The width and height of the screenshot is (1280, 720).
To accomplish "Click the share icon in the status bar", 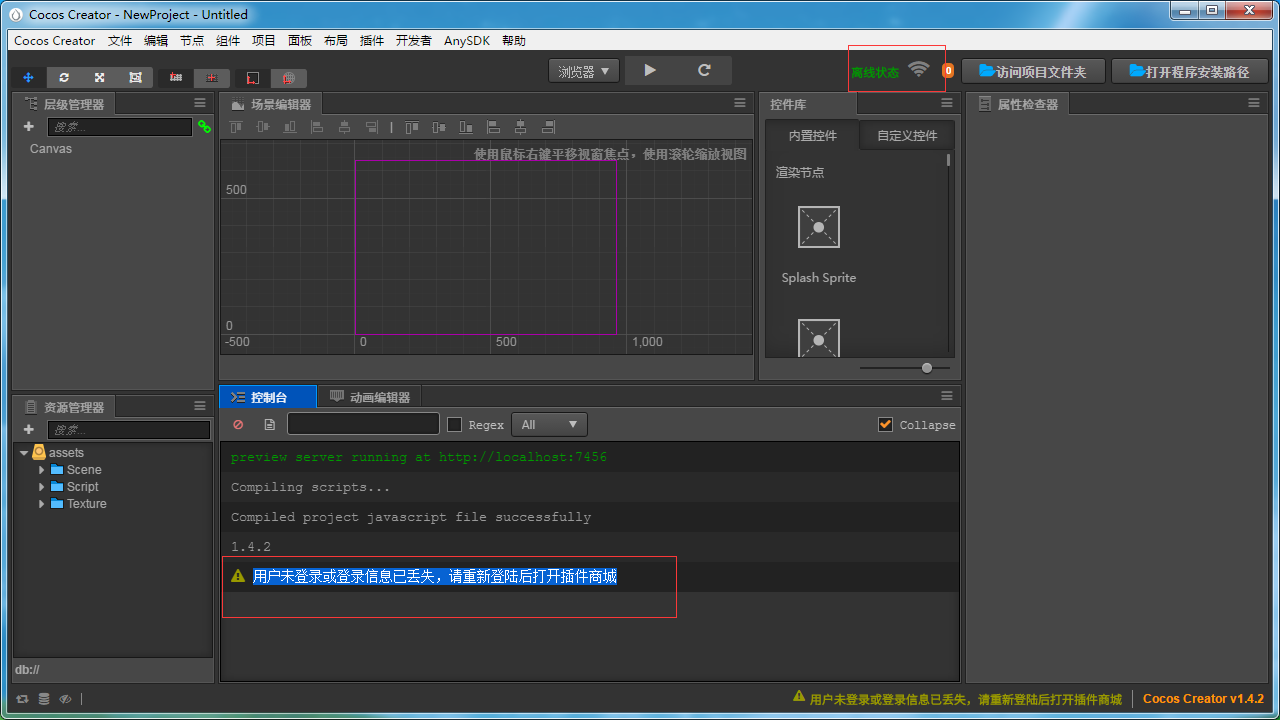I will pos(22,699).
